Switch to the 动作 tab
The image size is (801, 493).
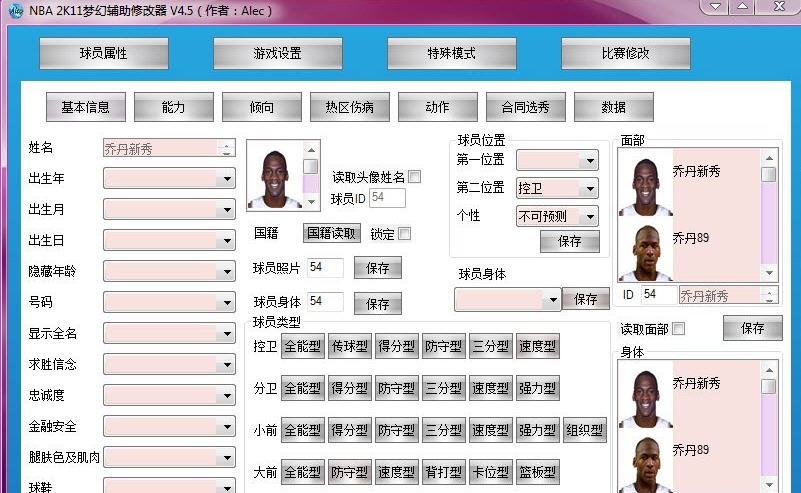pos(438,107)
